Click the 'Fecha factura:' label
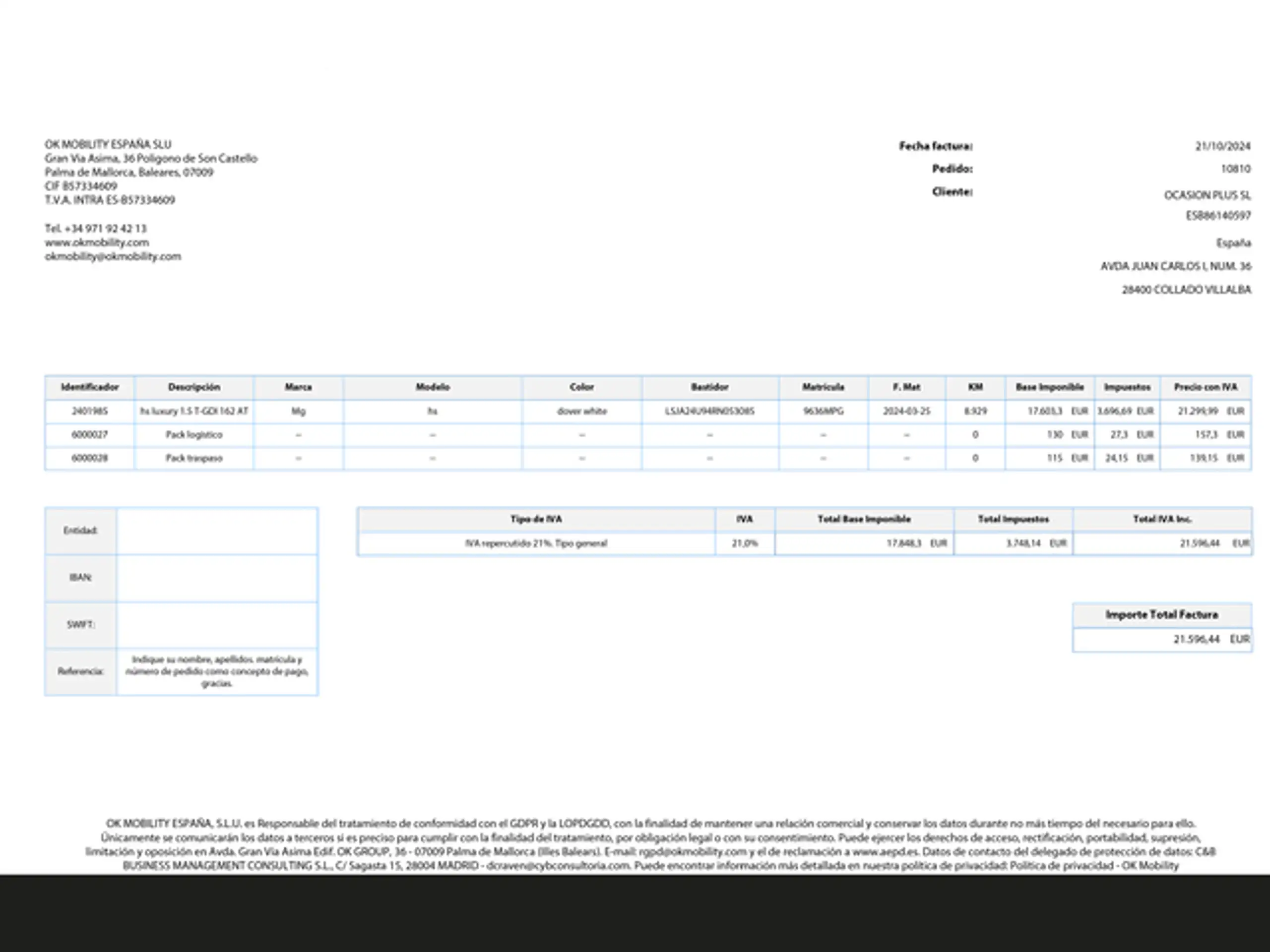1270x952 pixels. click(x=936, y=146)
